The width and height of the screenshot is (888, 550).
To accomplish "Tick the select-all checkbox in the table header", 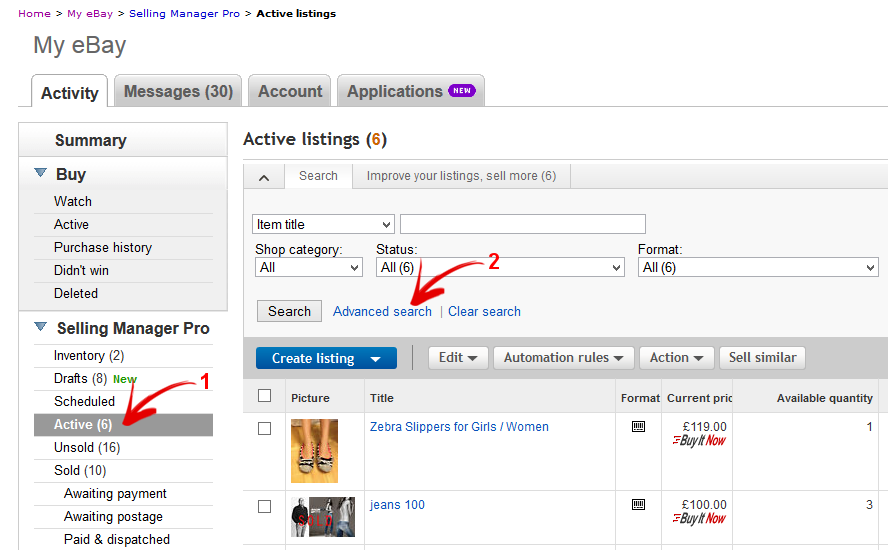I will coord(265,396).
